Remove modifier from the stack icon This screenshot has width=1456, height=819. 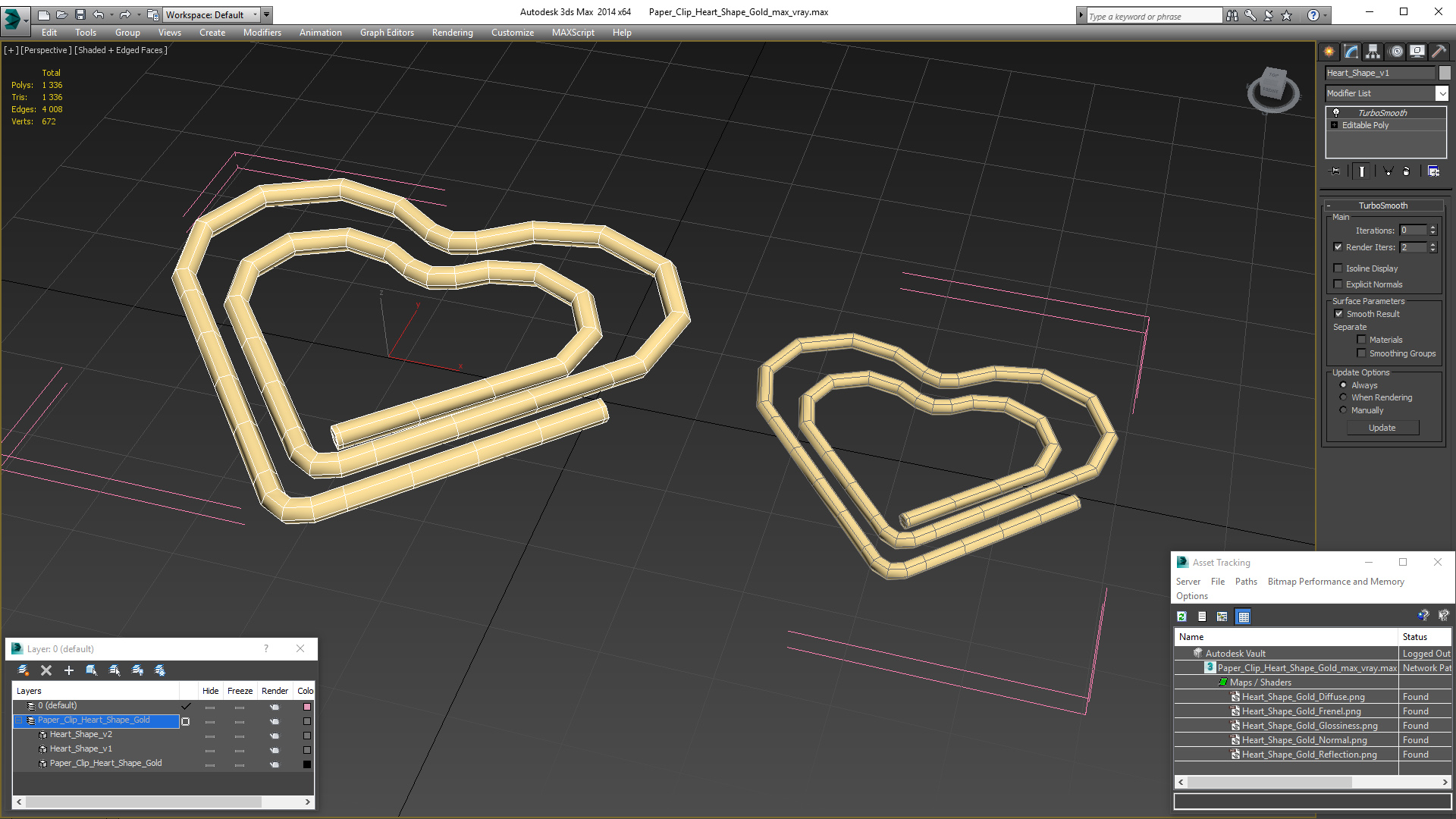pyautogui.click(x=1407, y=171)
